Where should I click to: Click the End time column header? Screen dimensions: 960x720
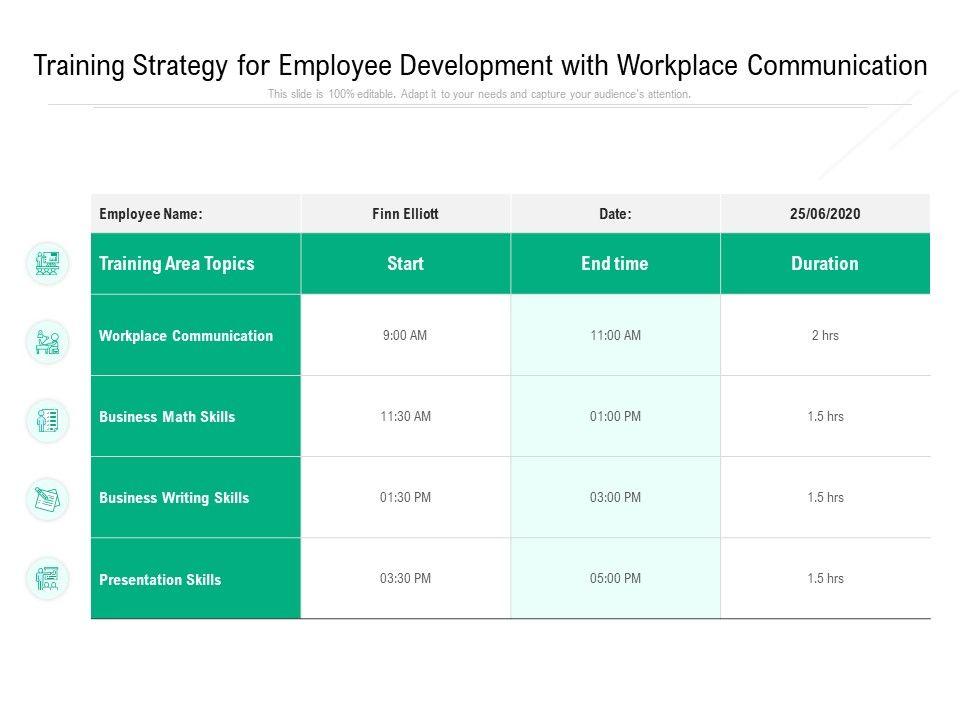614,264
